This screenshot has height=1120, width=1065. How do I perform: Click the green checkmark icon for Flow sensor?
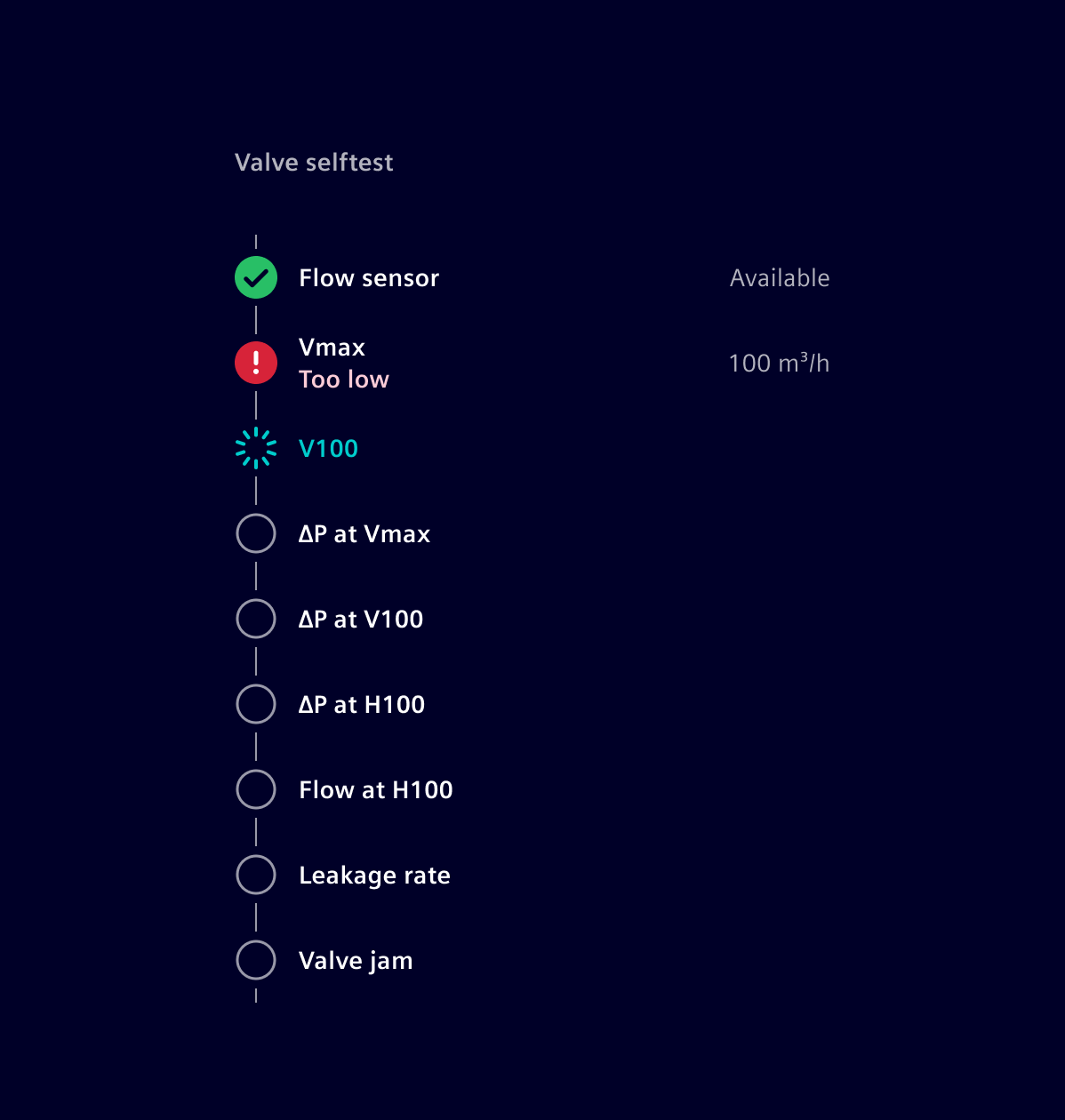[x=256, y=277]
